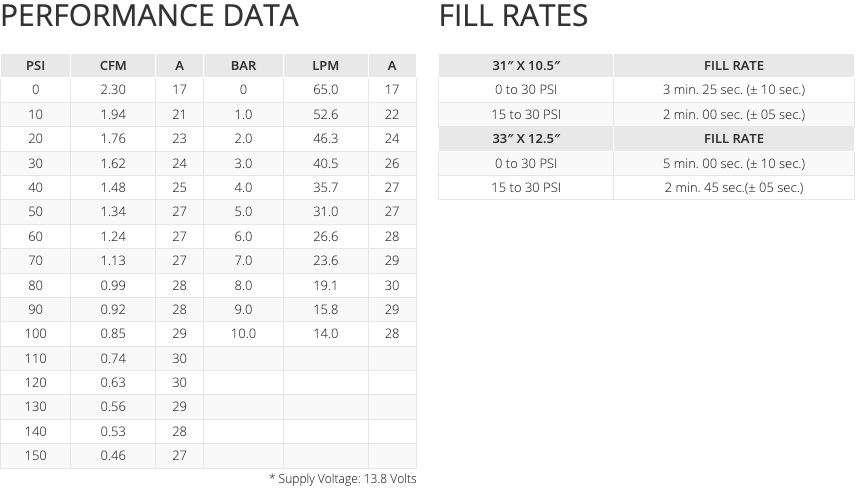The image size is (862, 492).
Task: Click the LPM column header
Action: point(326,66)
